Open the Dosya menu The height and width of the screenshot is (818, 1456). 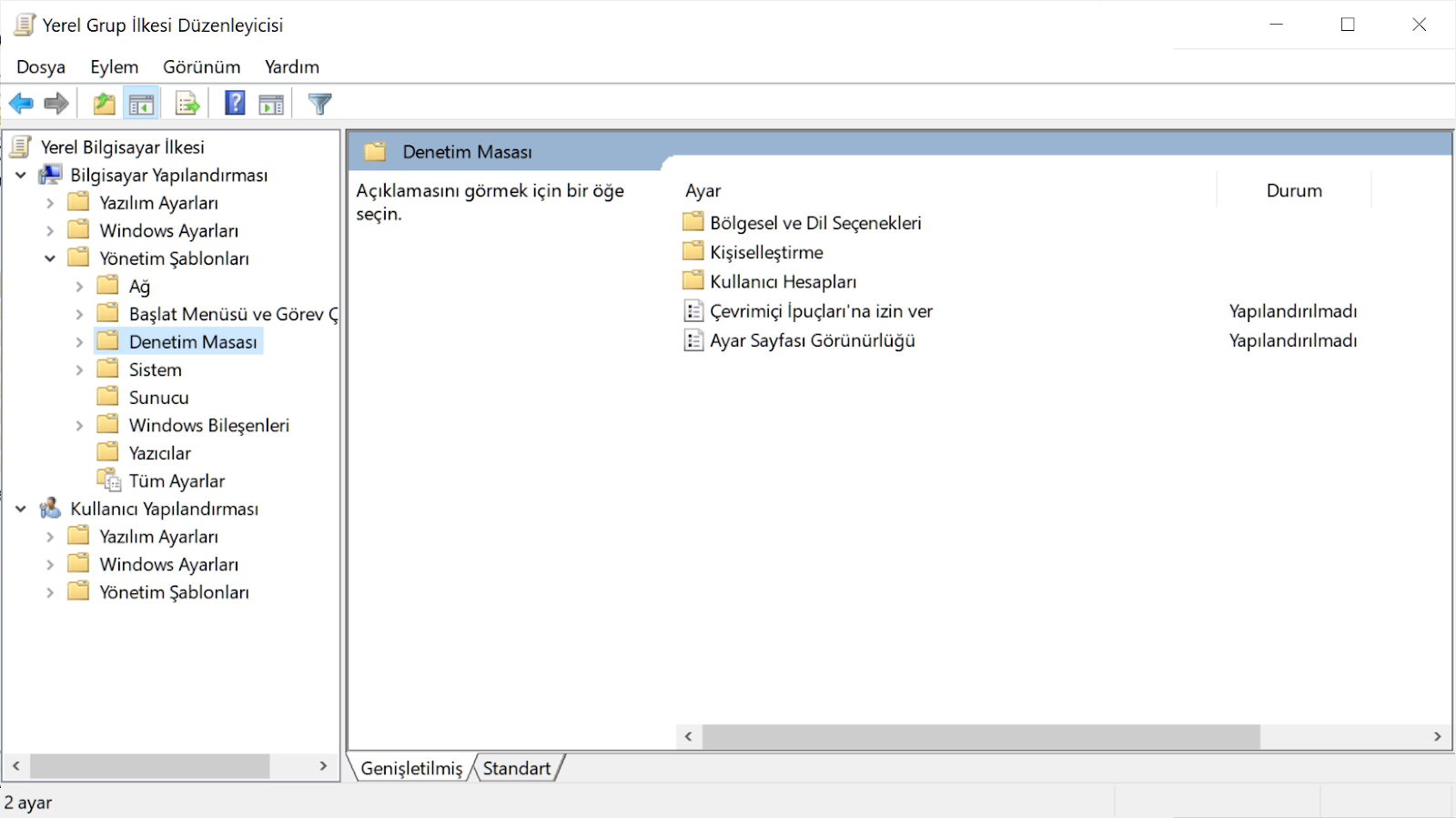coord(41,66)
